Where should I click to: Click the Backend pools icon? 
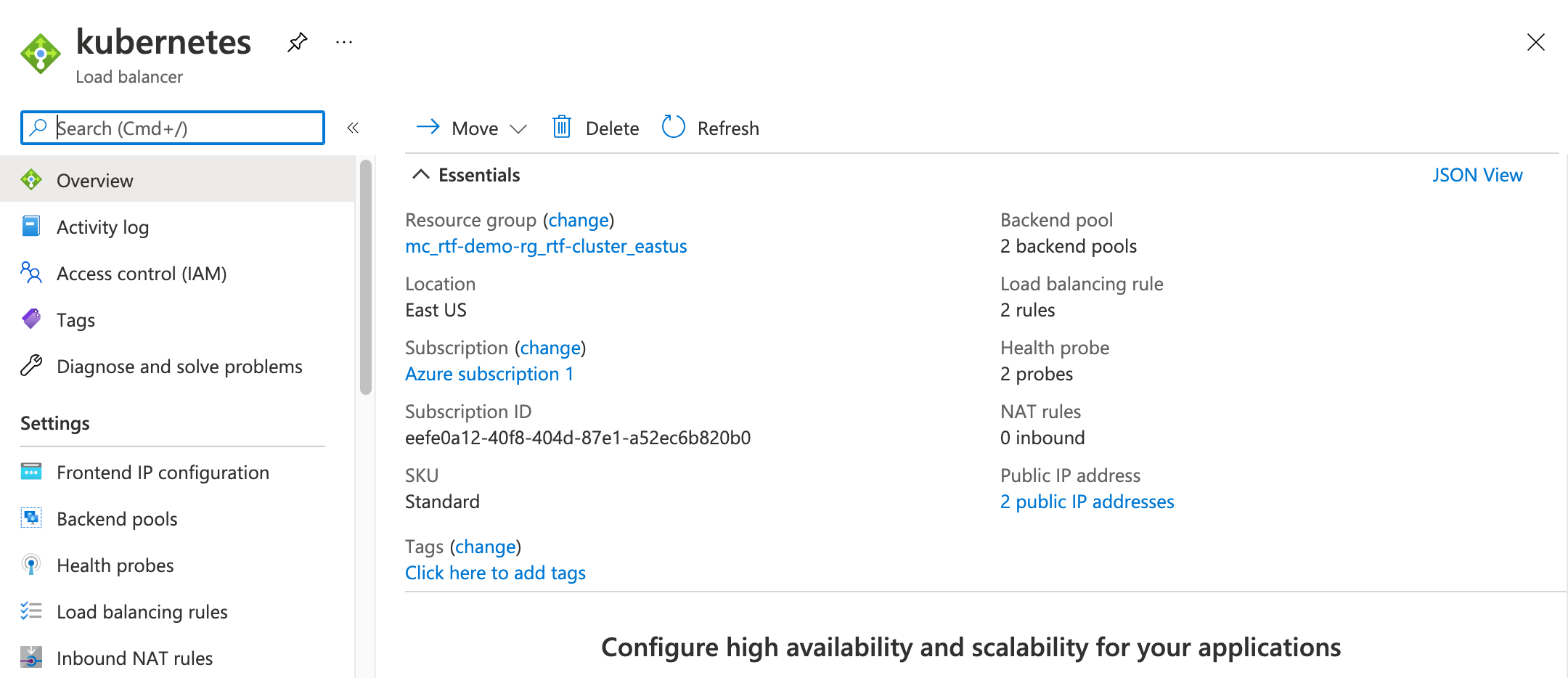click(x=31, y=518)
